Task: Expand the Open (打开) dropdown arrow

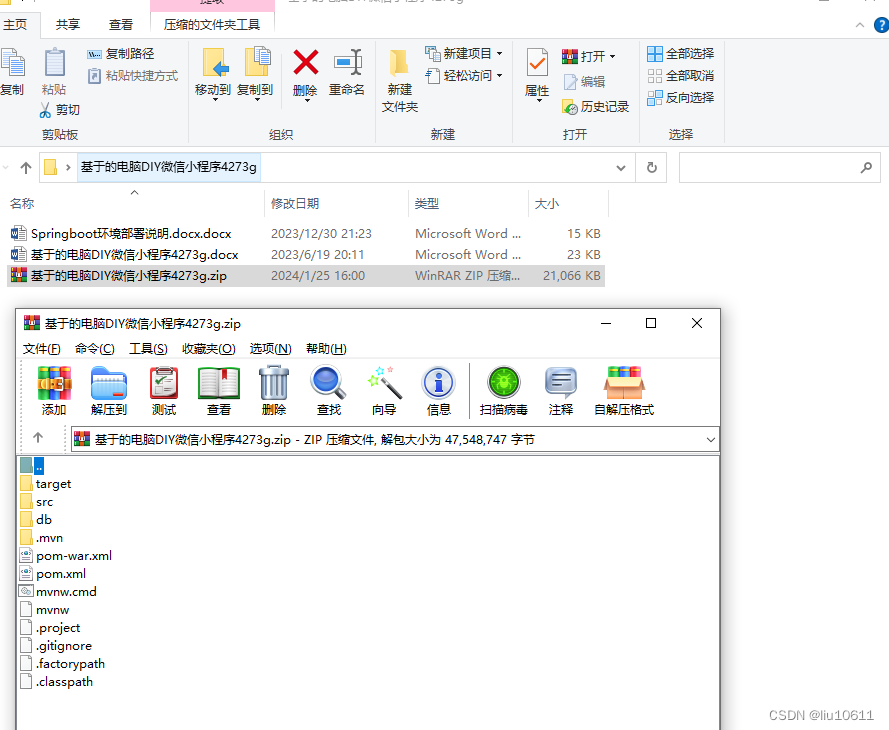Action: (x=612, y=57)
